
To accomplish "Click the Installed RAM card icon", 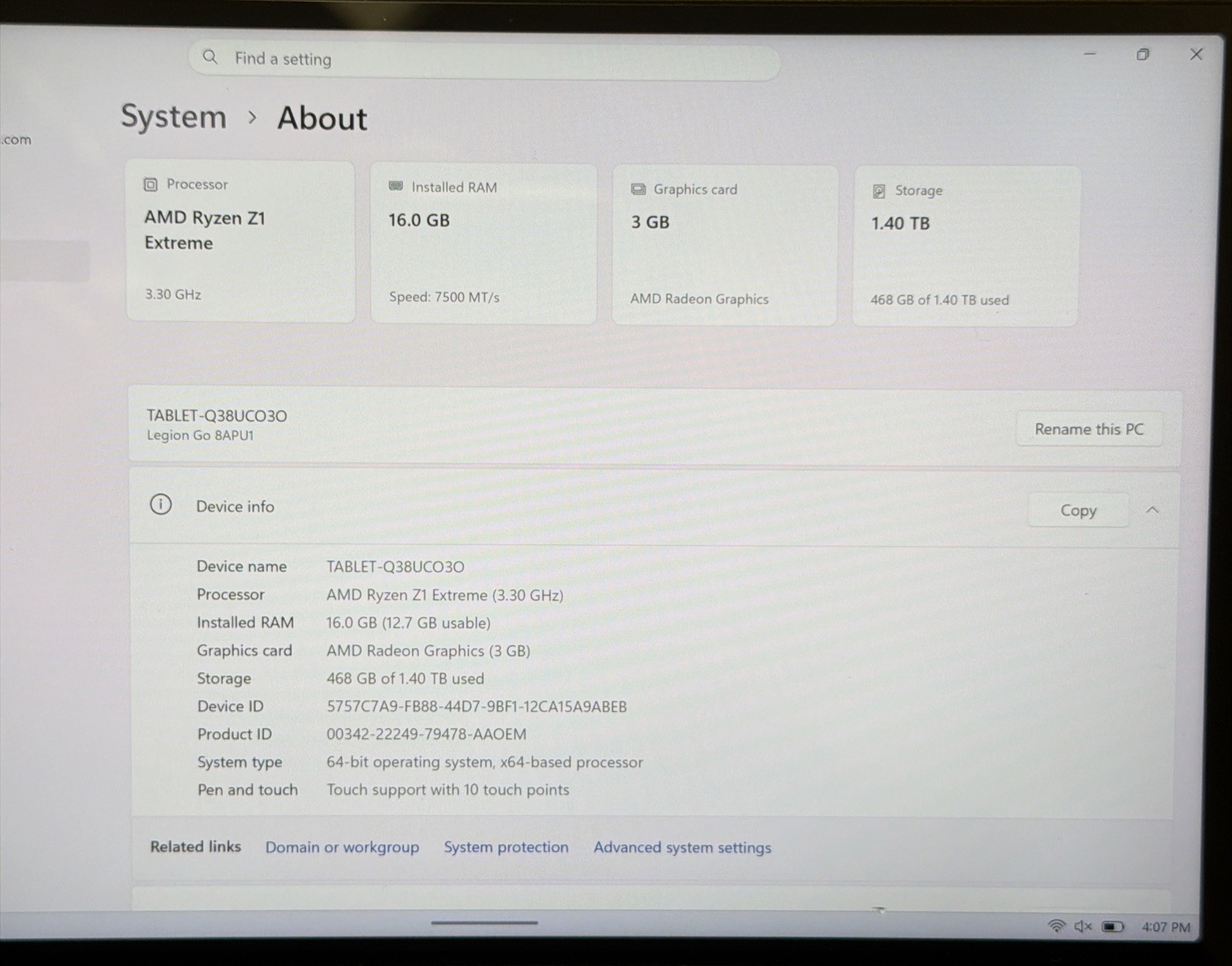I will [396, 186].
